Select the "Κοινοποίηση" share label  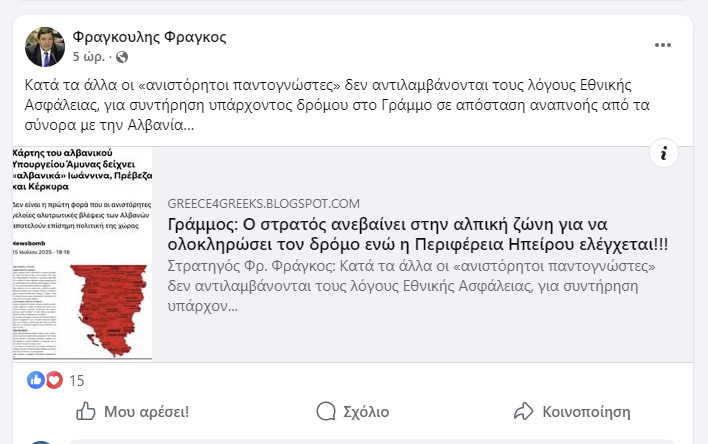[x=586, y=411]
